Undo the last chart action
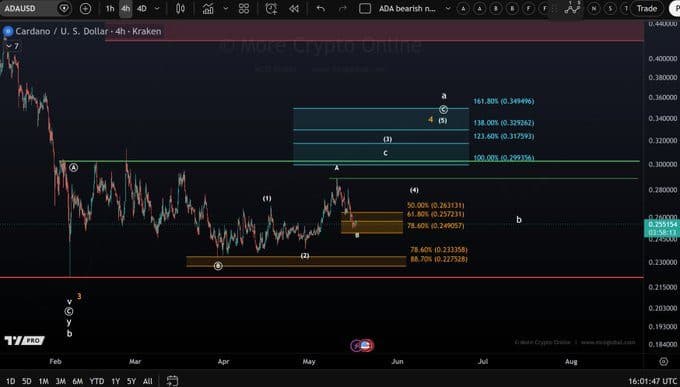This screenshot has height=387, width=680. coord(320,9)
